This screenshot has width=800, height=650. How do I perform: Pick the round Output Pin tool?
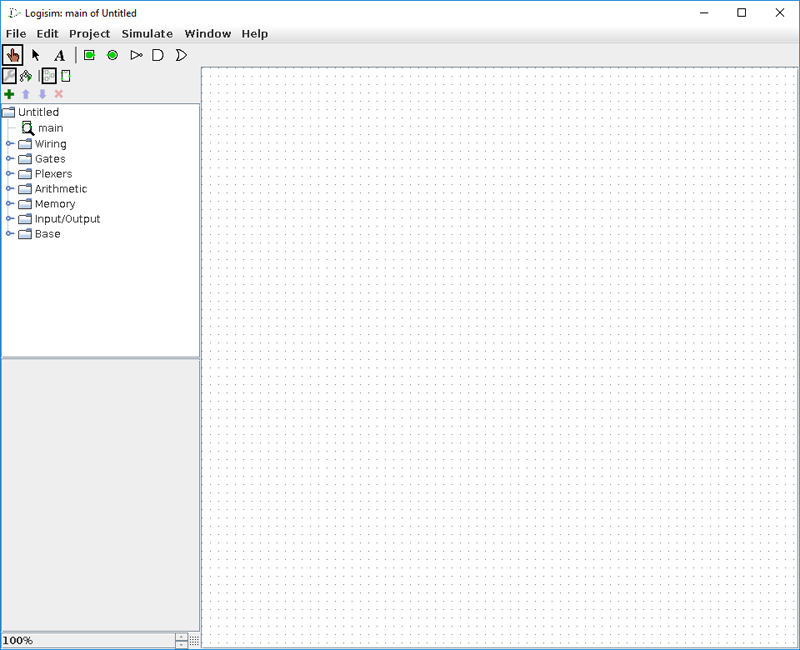coord(112,55)
